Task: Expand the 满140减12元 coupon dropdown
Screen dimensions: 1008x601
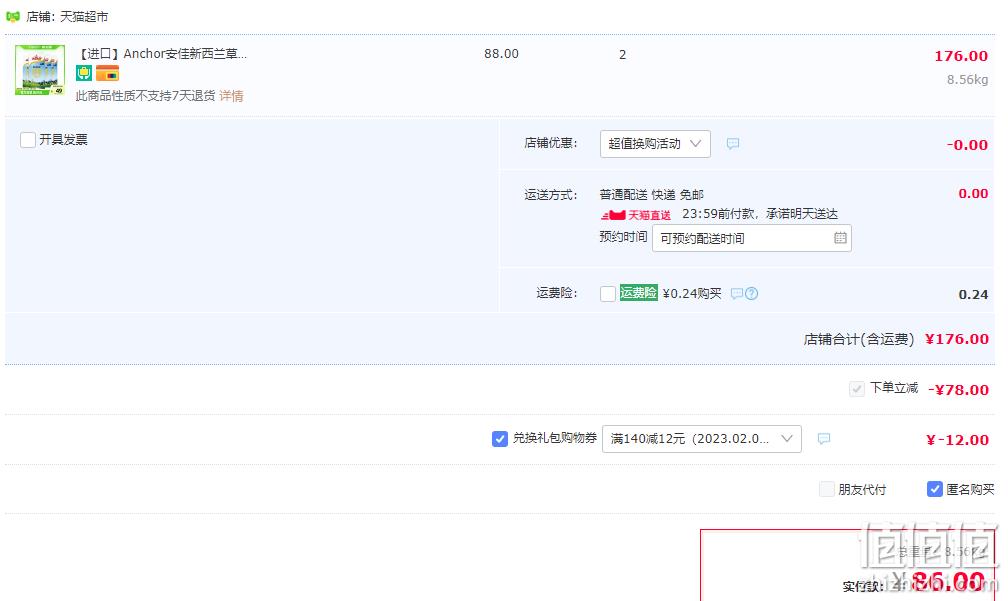Action: (x=701, y=439)
